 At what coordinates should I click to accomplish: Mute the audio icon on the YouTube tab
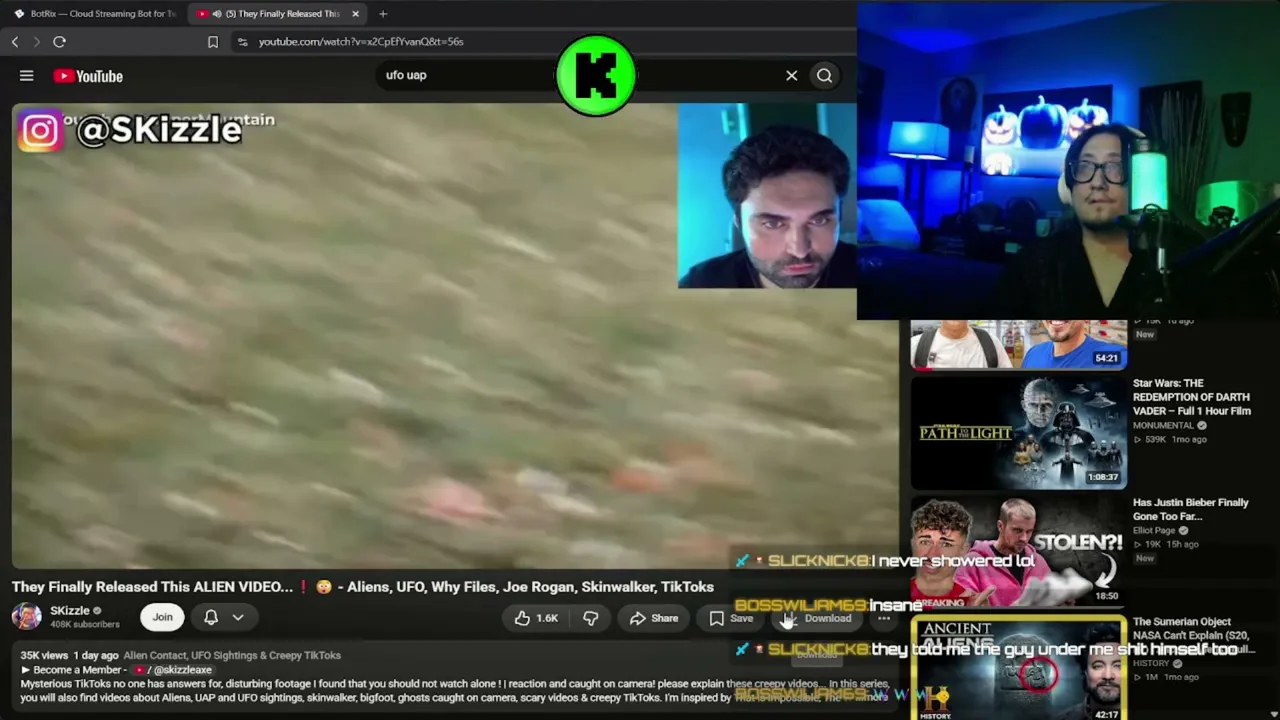(217, 14)
